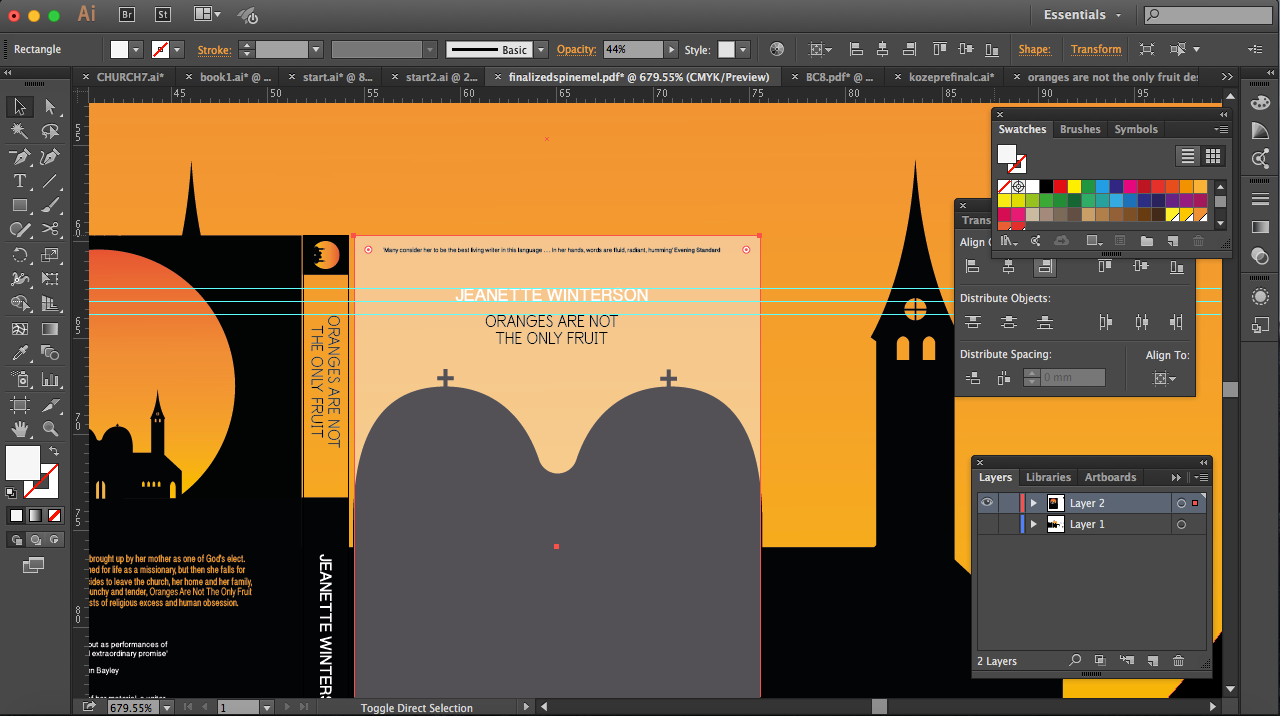Image resolution: width=1280 pixels, height=716 pixels.
Task: Select the Line Segment tool
Action: pyautogui.click(x=50, y=181)
